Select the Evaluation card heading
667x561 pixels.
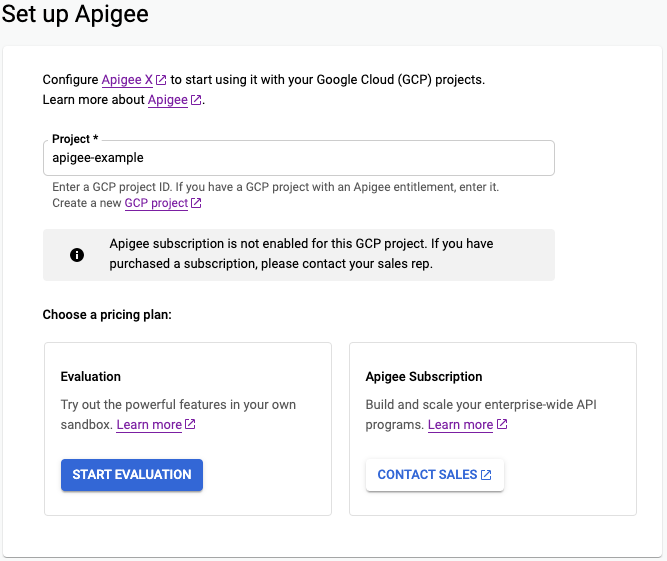[91, 377]
